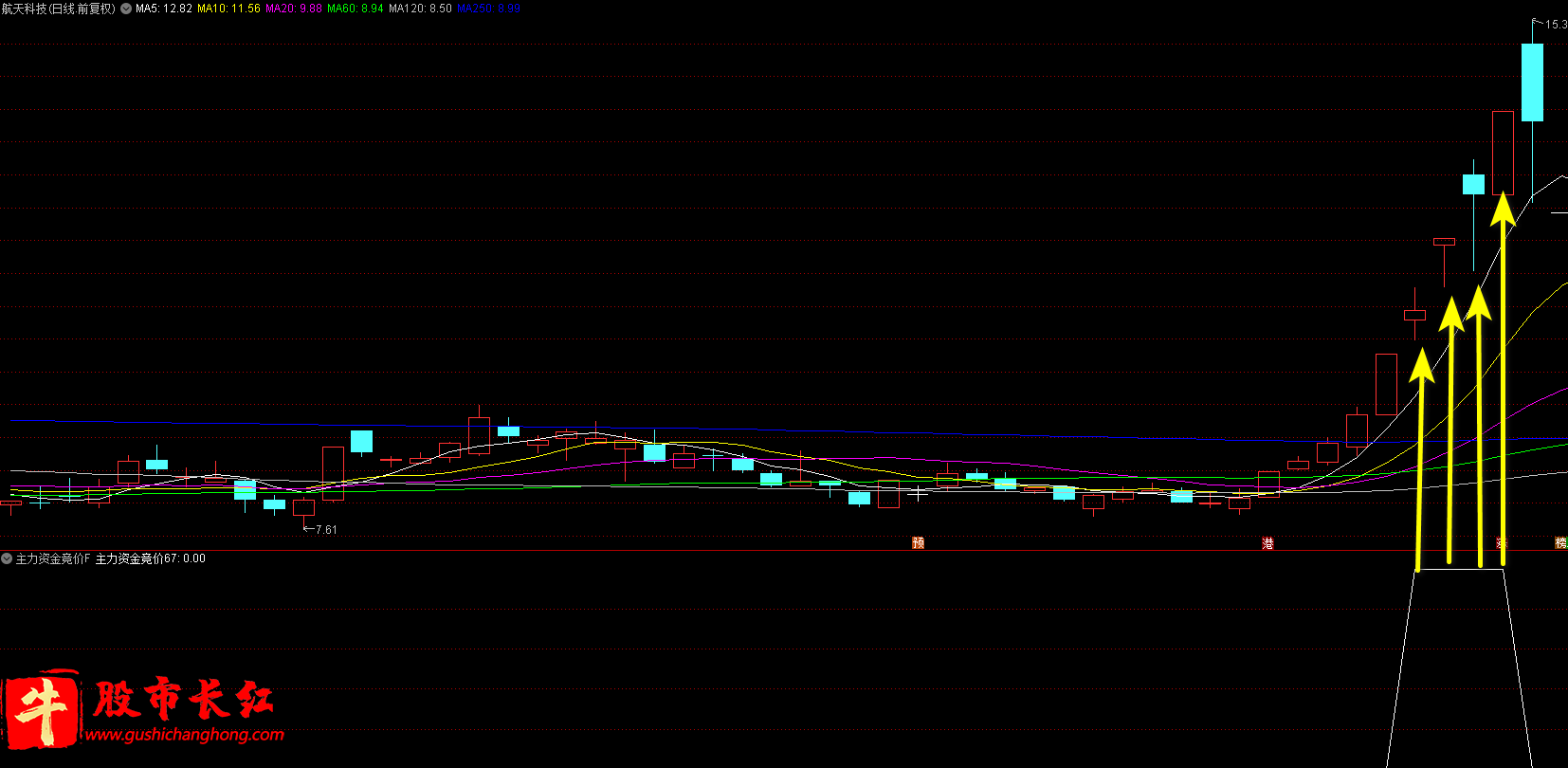
Task: Click the chart title 航天科技(日线 前复权)
Action: click(59, 9)
